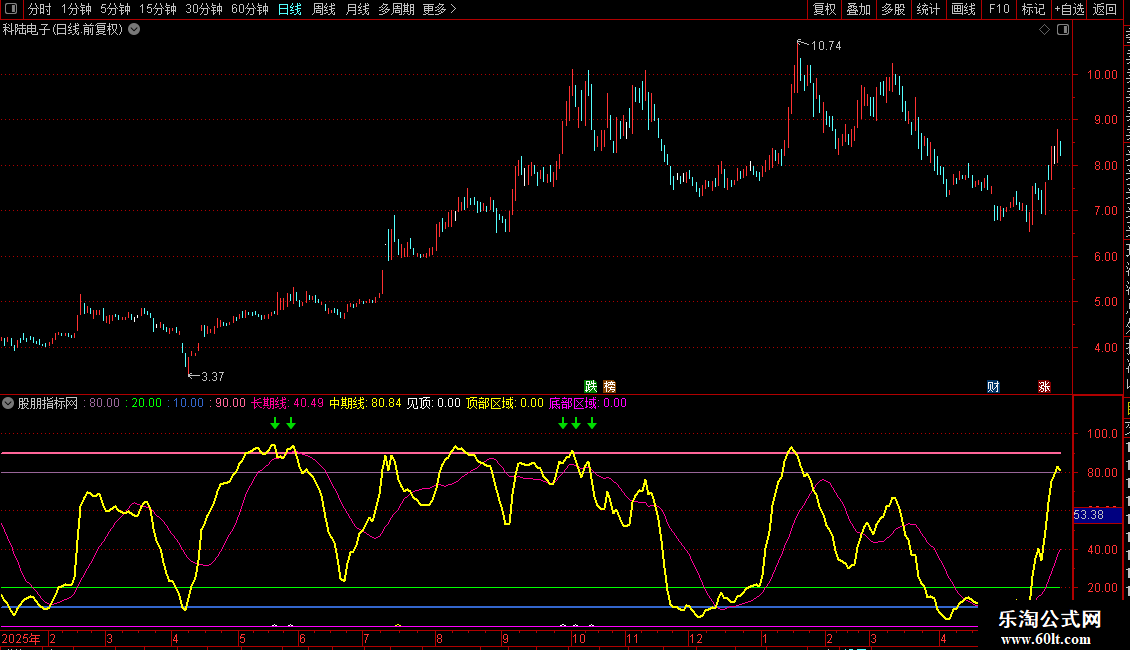Click the 底部区域: 0.00 indicator value
Viewport: 1130px width, 650px height.
tap(588, 403)
